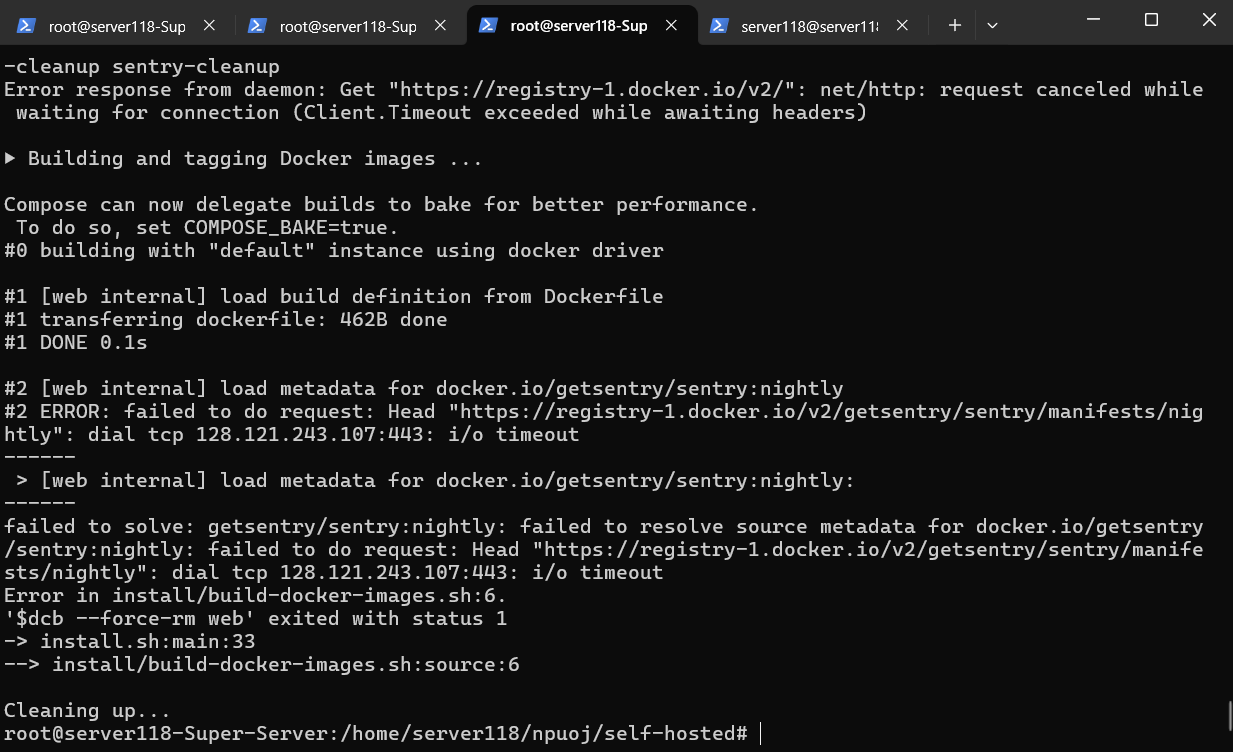Click the terminal vertical scrollbar thumb
Screen dimensions: 1233x752
pos(1228,716)
